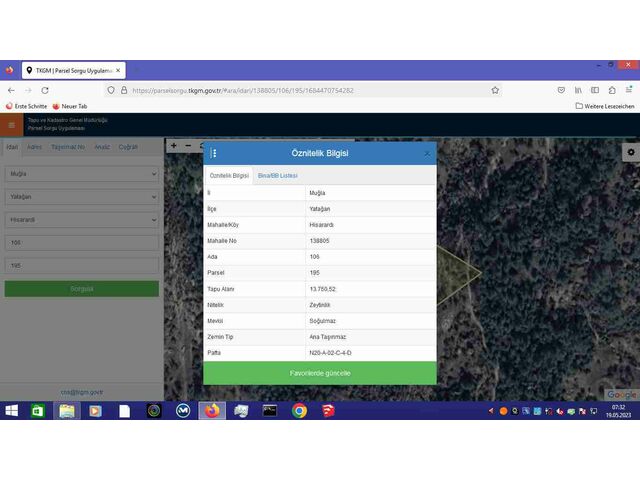The image size is (640, 480).
Task: Switch to Bina/BB Listesi tab
Action: tap(277, 175)
